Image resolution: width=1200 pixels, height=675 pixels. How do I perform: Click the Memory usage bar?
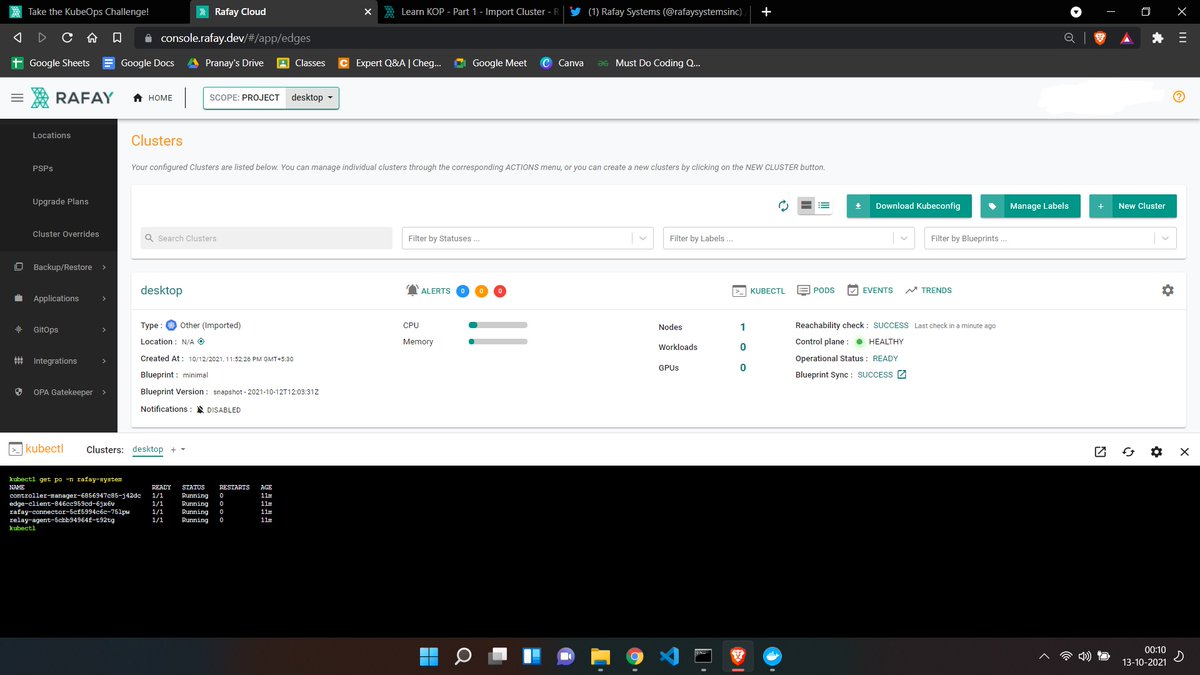point(498,342)
